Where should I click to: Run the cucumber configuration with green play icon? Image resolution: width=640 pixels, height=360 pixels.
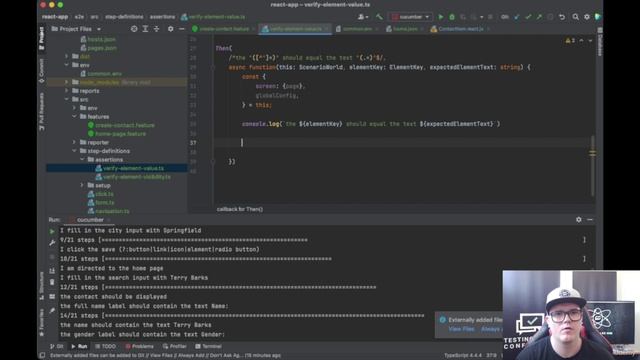pyautogui.click(x=441, y=17)
